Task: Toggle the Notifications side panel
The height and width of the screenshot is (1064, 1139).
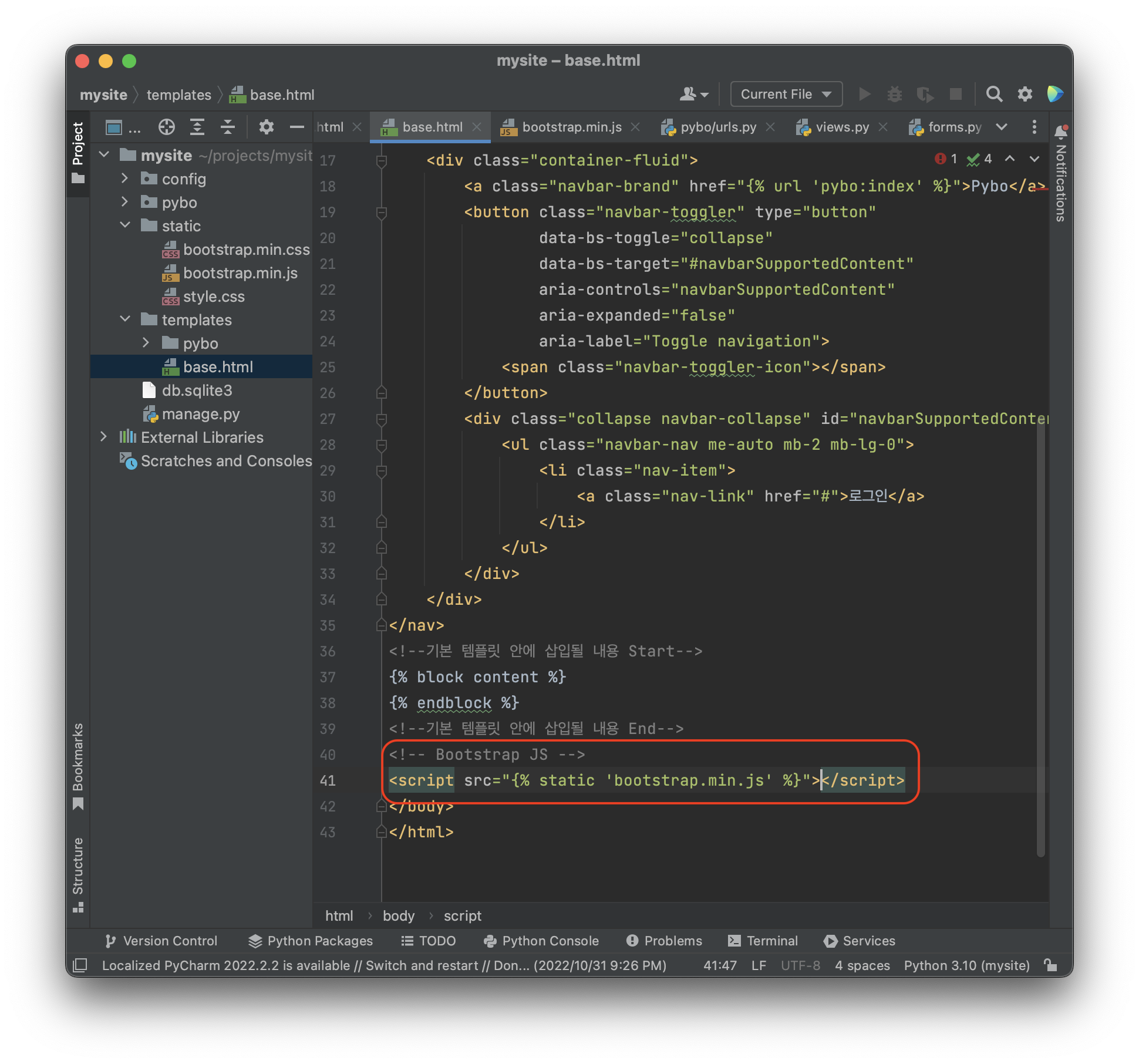Action: [x=1060, y=176]
